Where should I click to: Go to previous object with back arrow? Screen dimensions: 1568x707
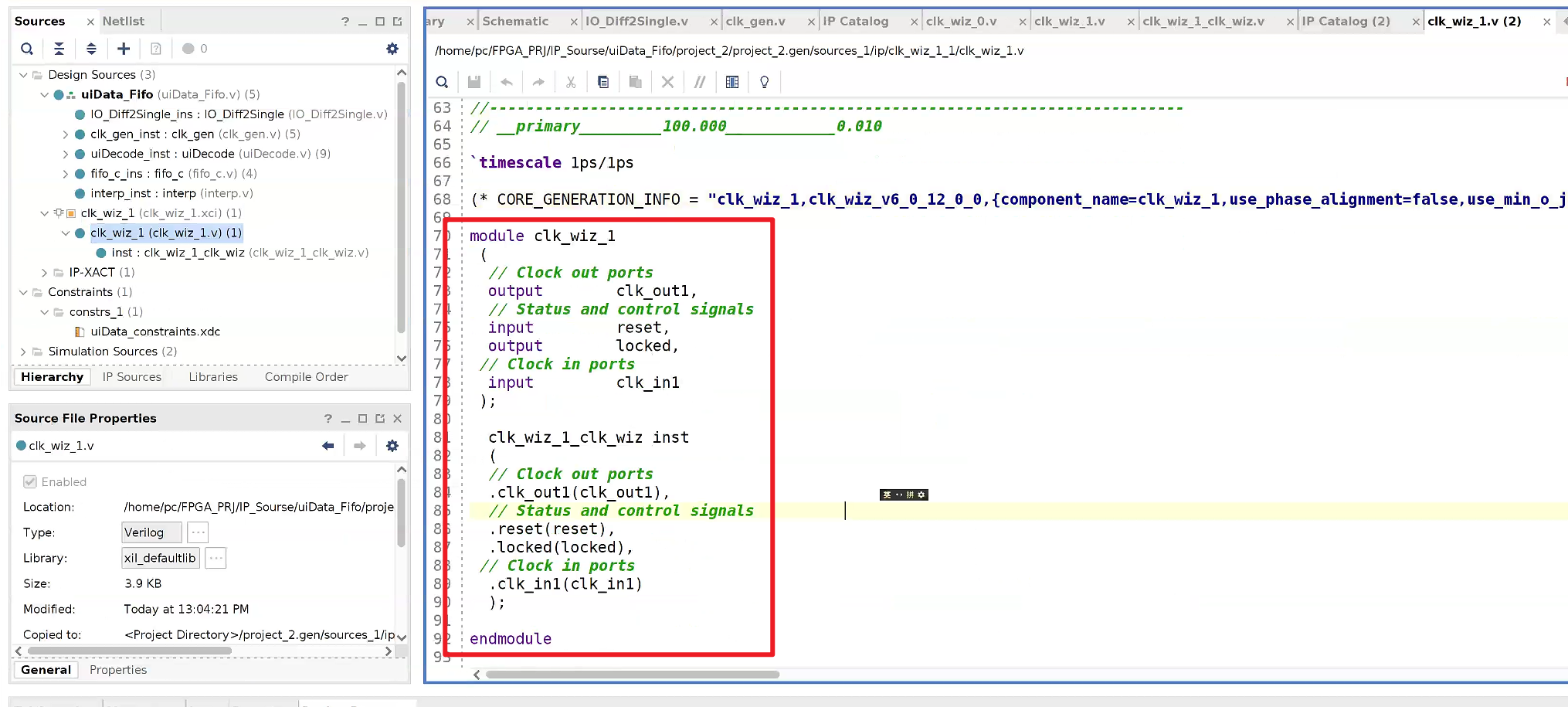tap(328, 446)
